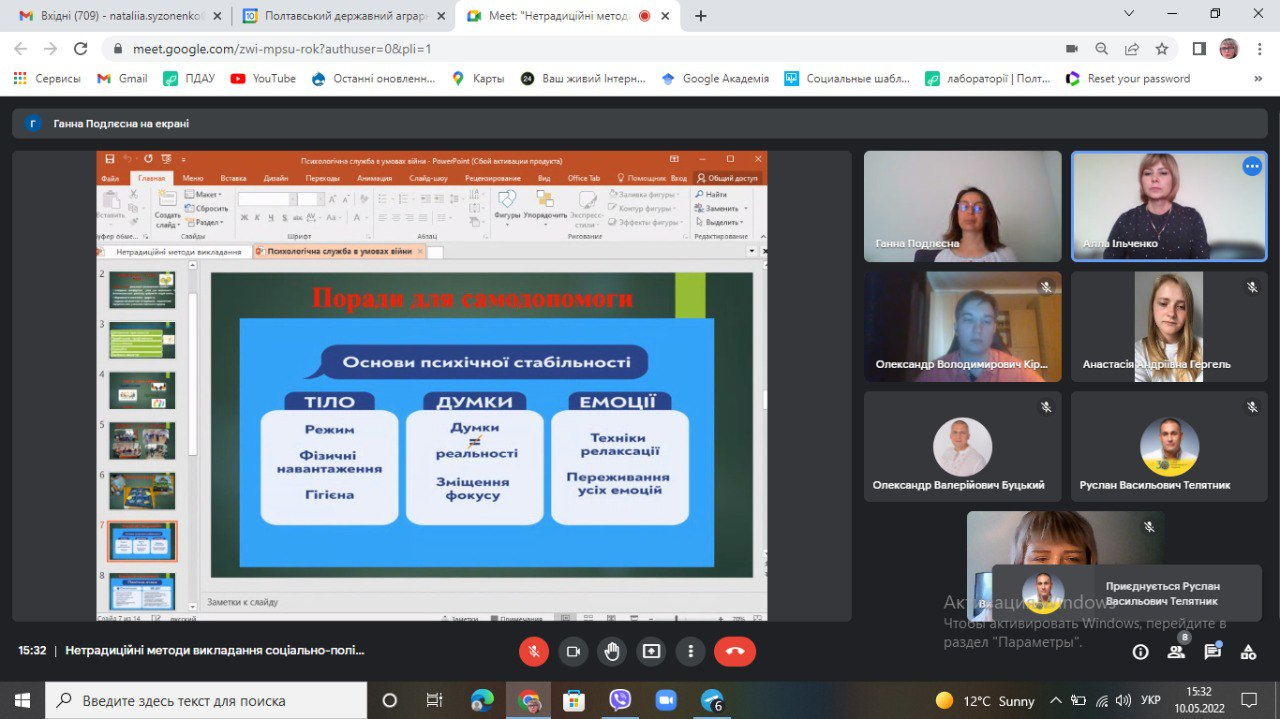Open Cortana from the taskbar
1280x719 pixels.
click(390, 700)
